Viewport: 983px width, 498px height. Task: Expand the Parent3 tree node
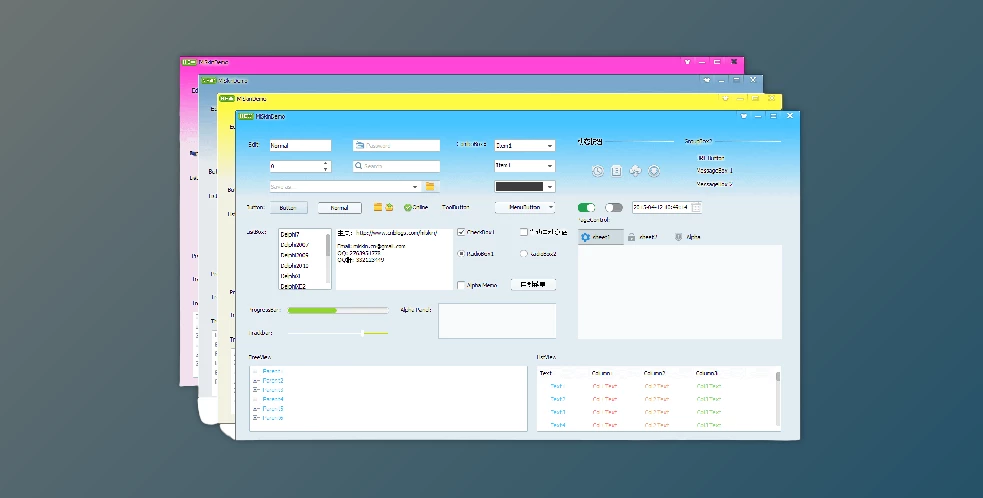tap(256, 390)
